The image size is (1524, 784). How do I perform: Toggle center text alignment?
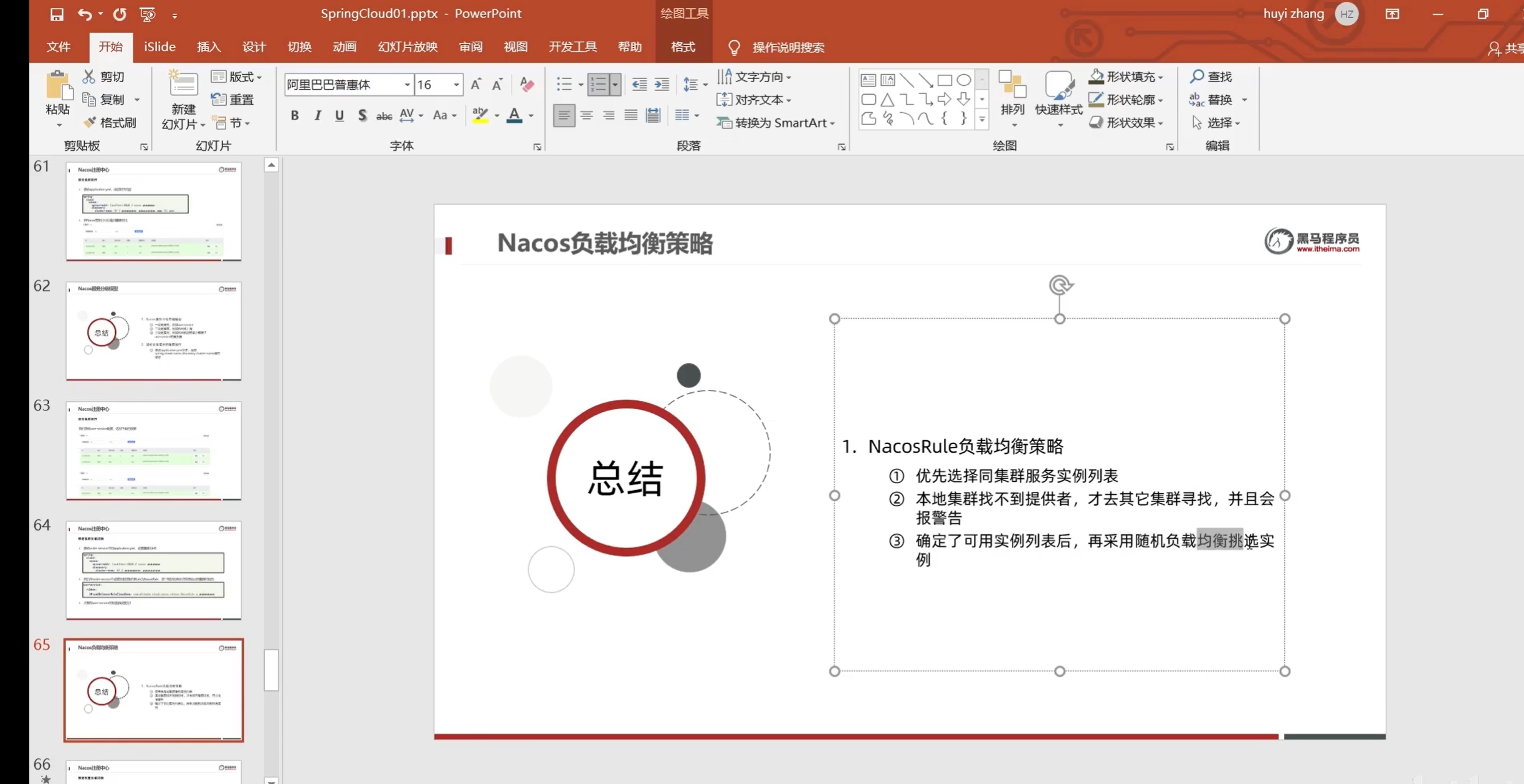click(586, 115)
